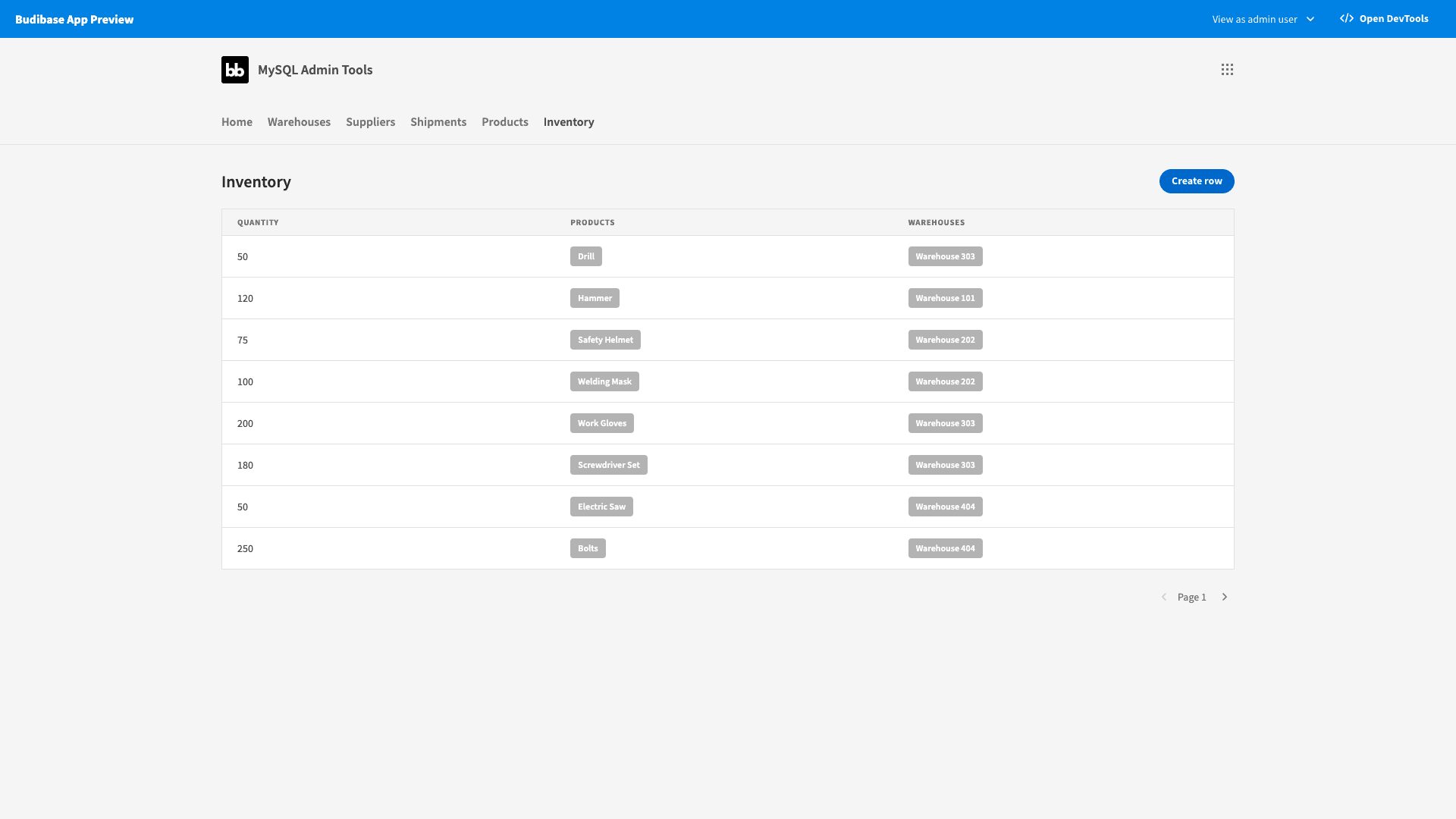Click the Warehouses column header
Viewport: 1456px width, 819px height.
[937, 222]
